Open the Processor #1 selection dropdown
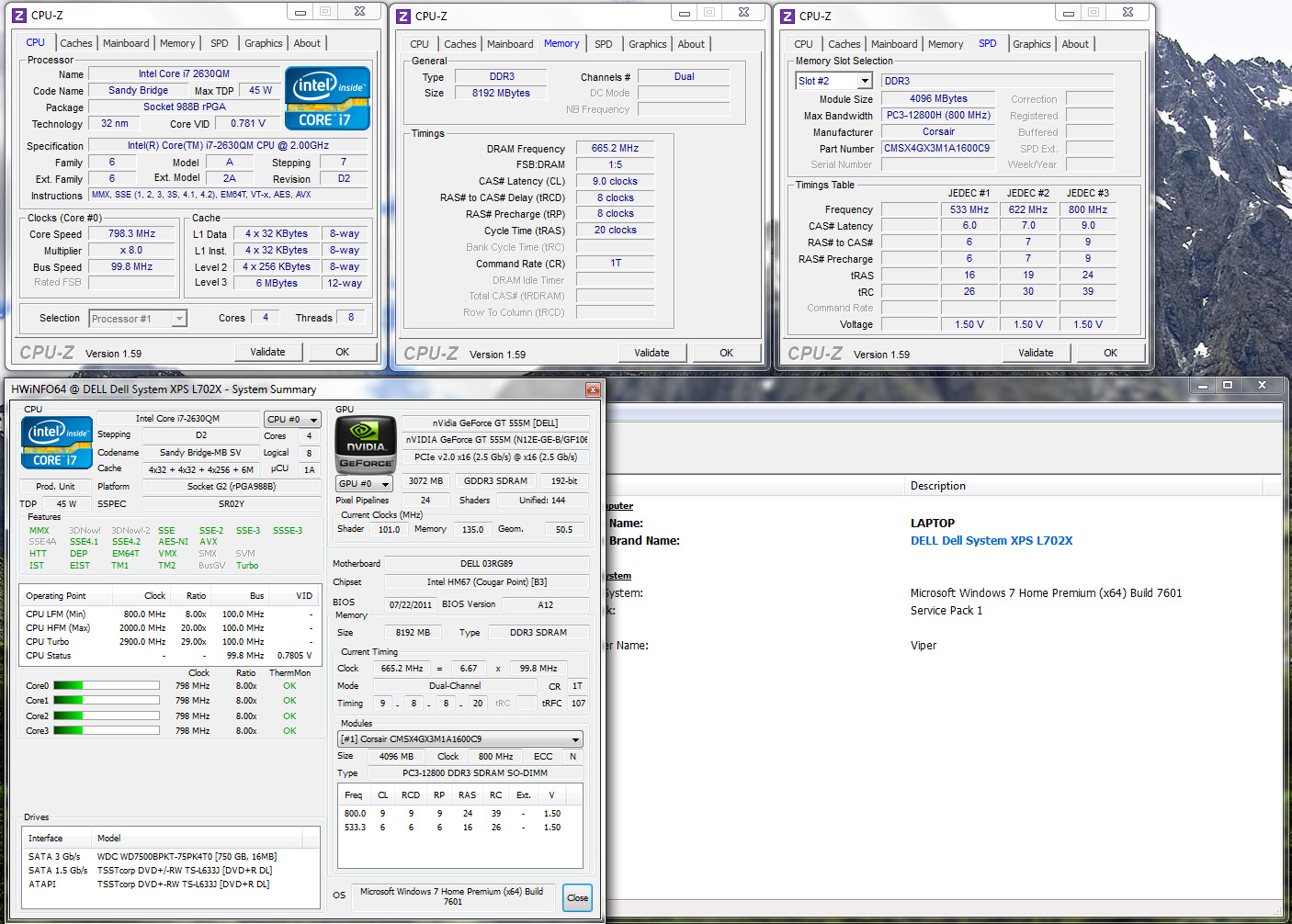 pos(179,319)
